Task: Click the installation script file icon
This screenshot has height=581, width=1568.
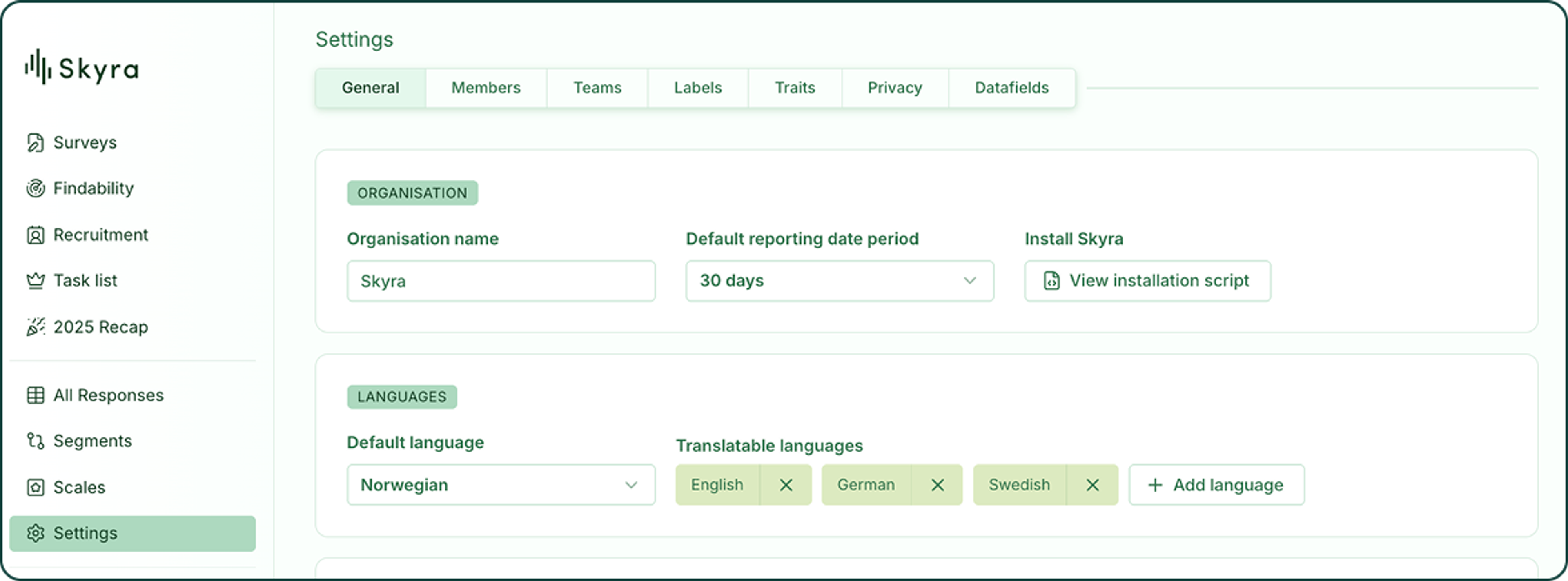Action: coord(1051,280)
